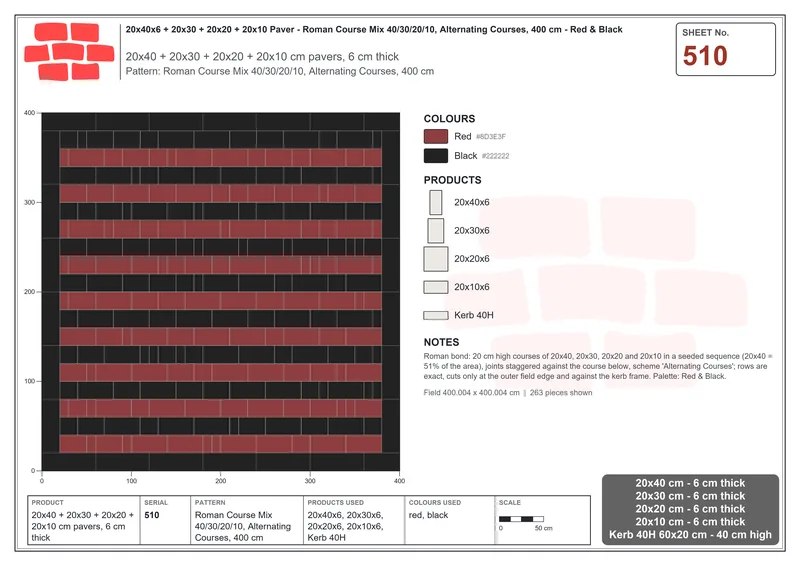Click the '20x40x6' product label
Image resolution: width=800 pixels, height=566 pixels.
471,203
